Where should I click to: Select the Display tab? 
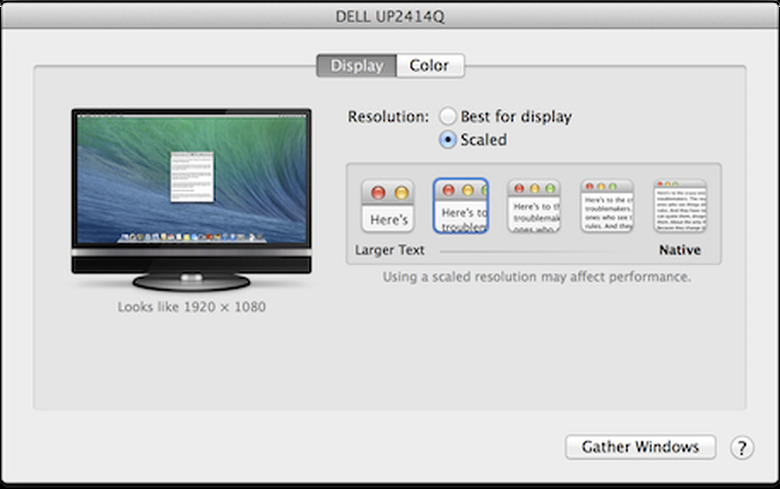[x=357, y=66]
